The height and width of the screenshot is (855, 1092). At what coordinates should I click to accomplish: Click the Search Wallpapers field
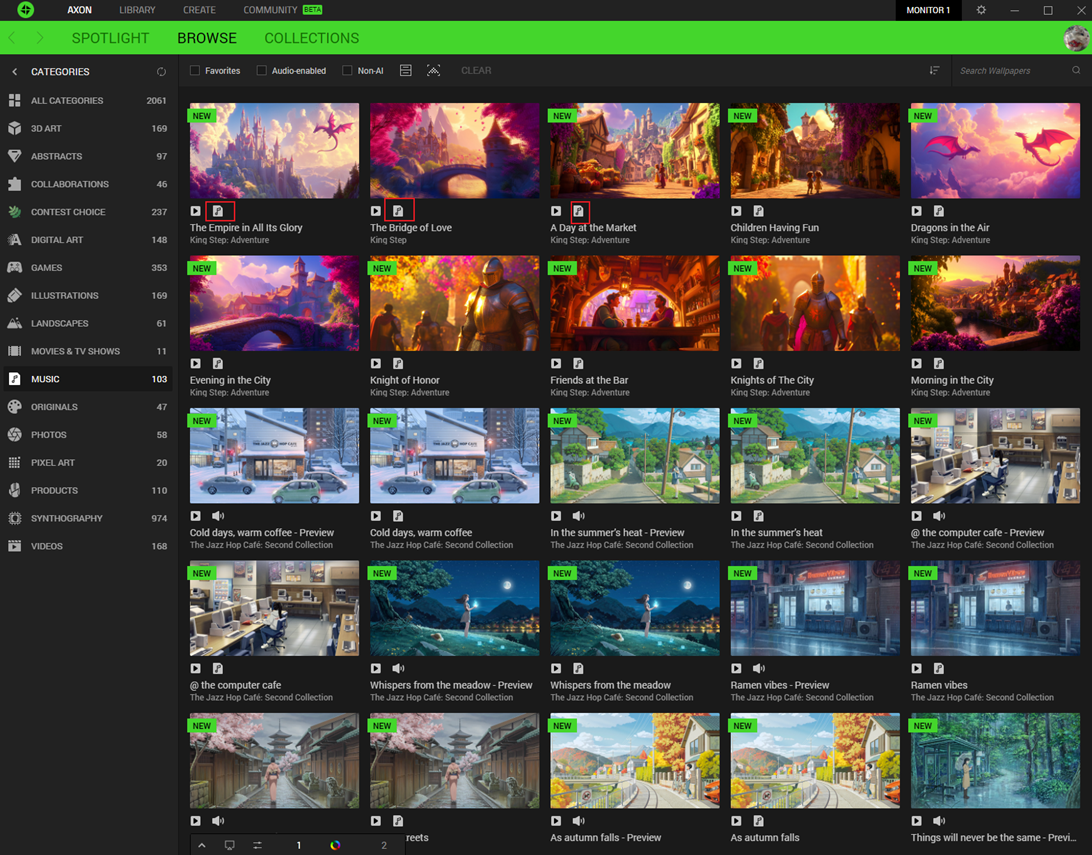click(x=1010, y=70)
